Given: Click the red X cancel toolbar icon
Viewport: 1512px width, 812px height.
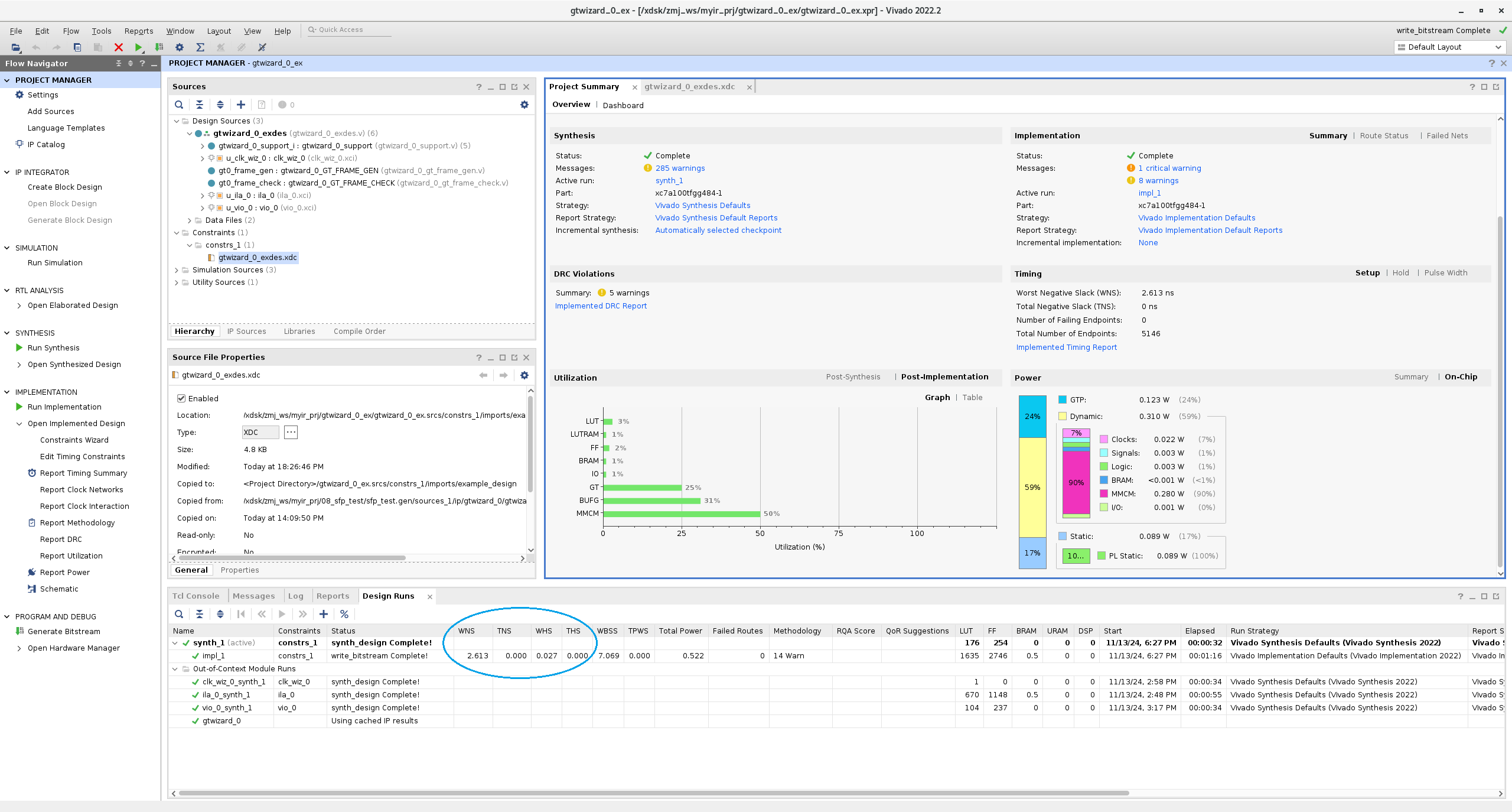Looking at the screenshot, I should [119, 47].
